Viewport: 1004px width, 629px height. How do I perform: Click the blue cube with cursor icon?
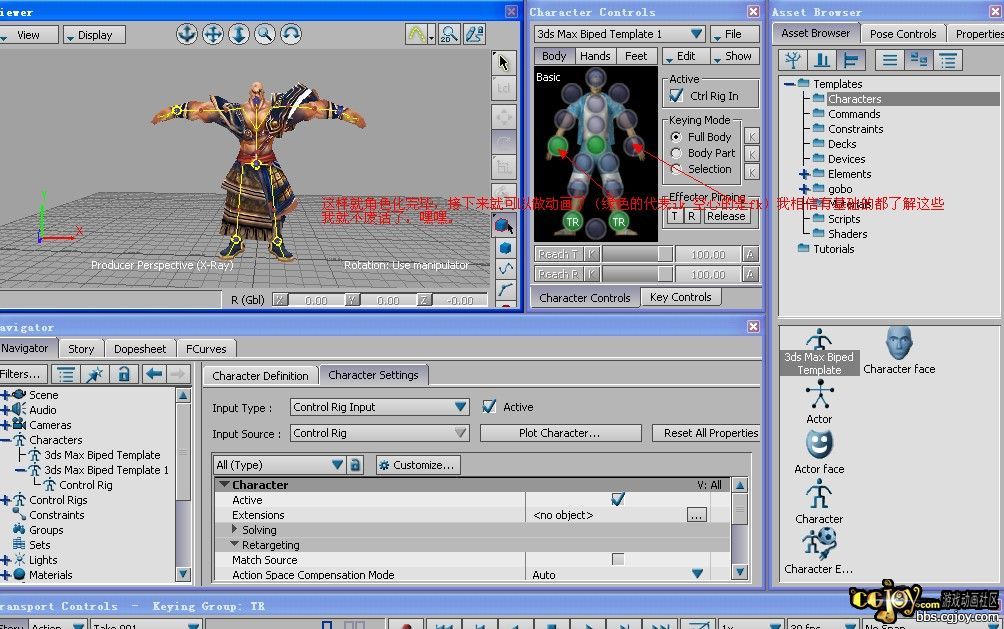pyautogui.click(x=504, y=225)
